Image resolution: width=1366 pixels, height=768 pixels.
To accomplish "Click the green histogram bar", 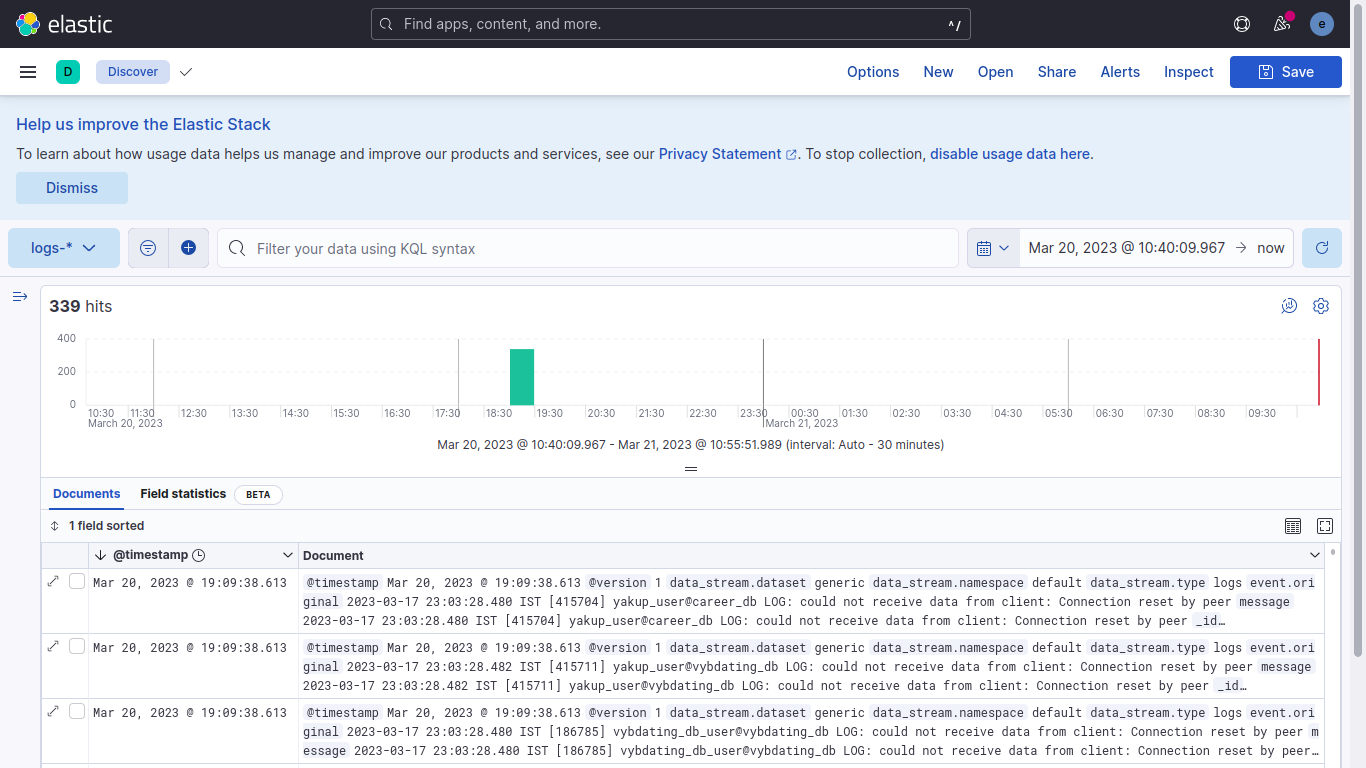I will point(522,377).
